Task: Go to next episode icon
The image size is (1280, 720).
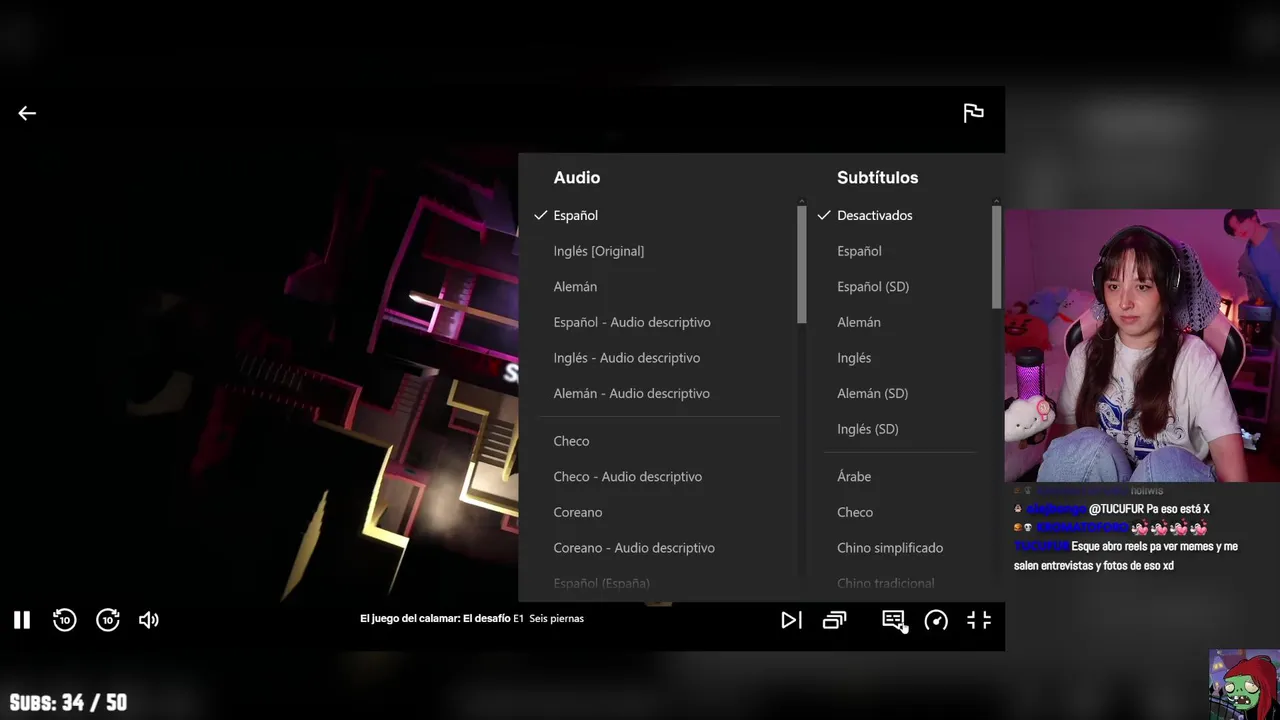Action: (791, 620)
